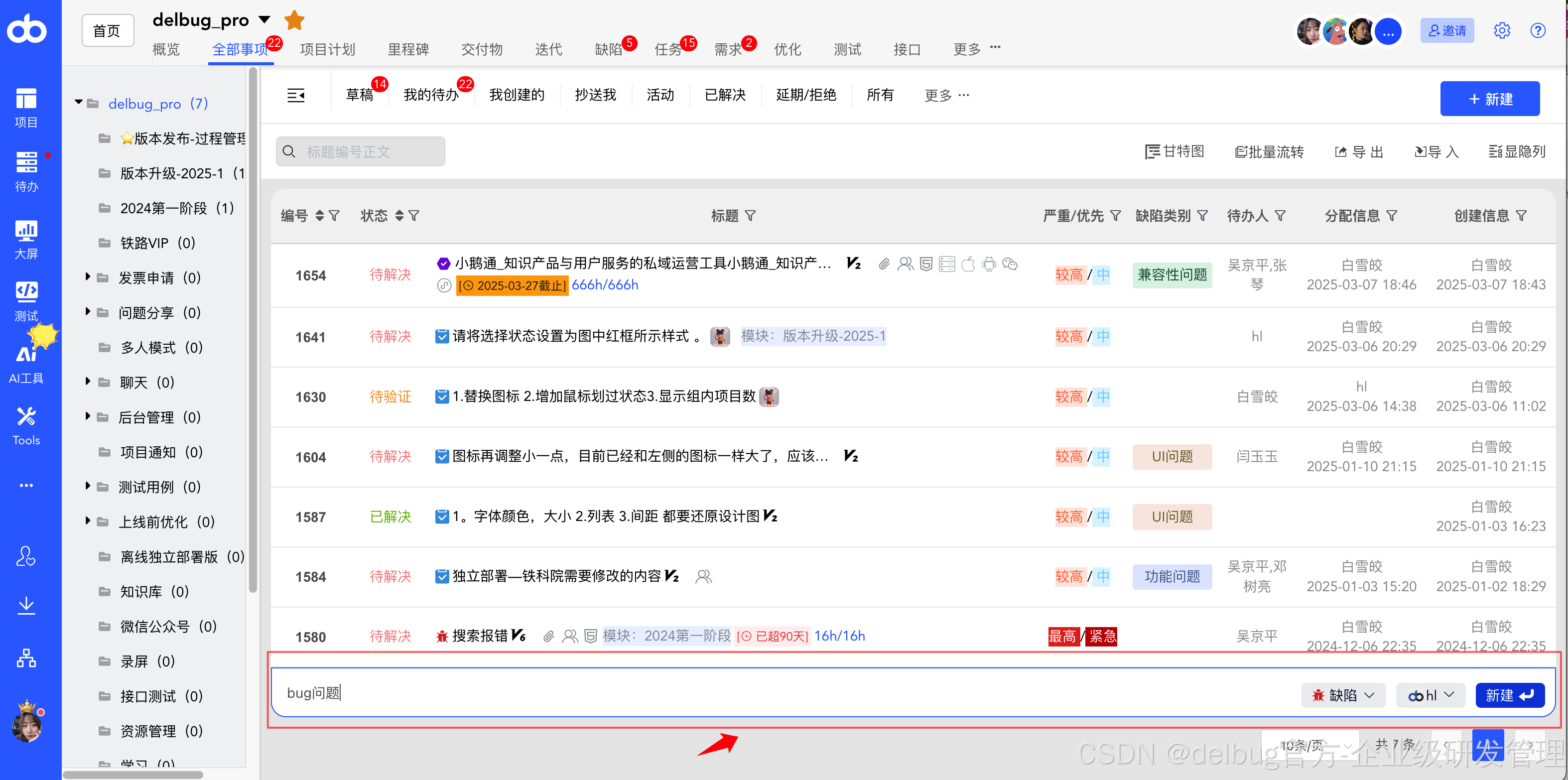Open the Tools wrench icon
Viewport: 1568px width, 780px height.
pos(26,426)
